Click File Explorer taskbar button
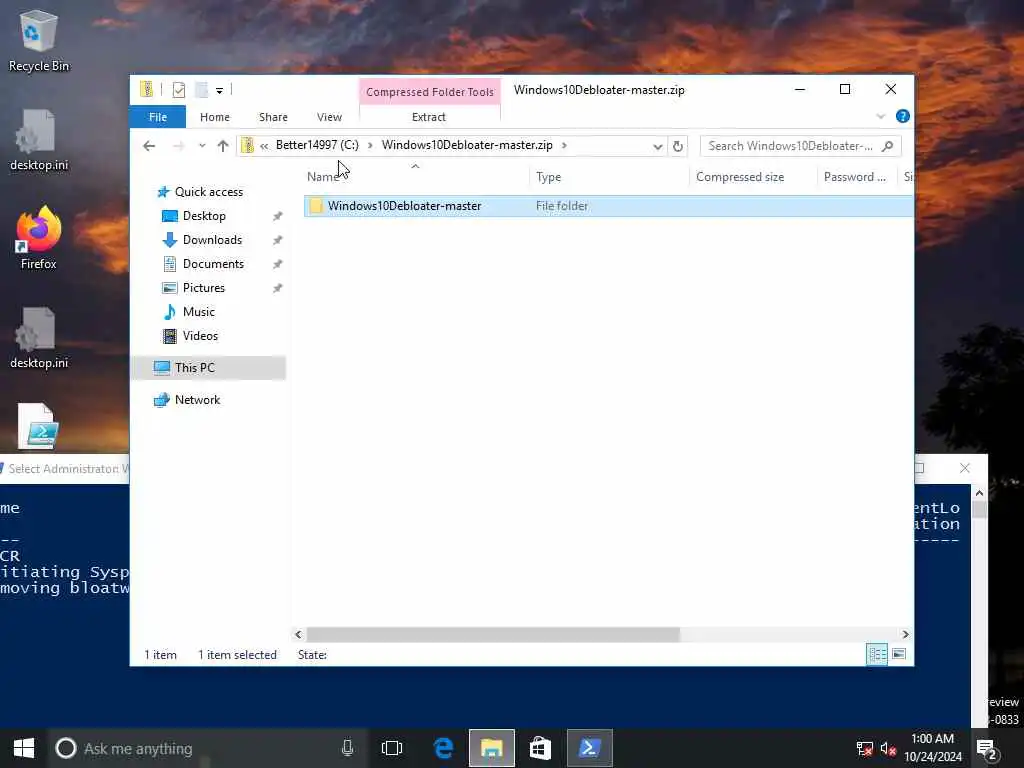 [x=492, y=748]
